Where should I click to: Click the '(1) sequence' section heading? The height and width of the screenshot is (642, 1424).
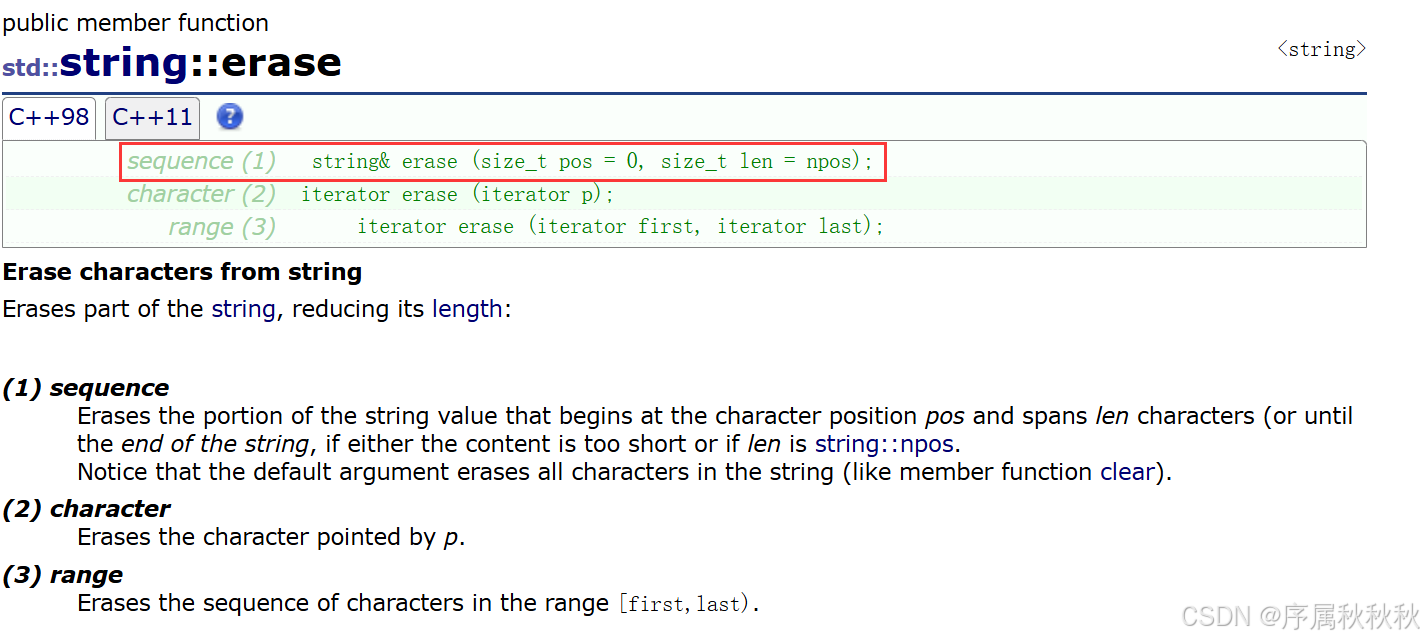[86, 388]
